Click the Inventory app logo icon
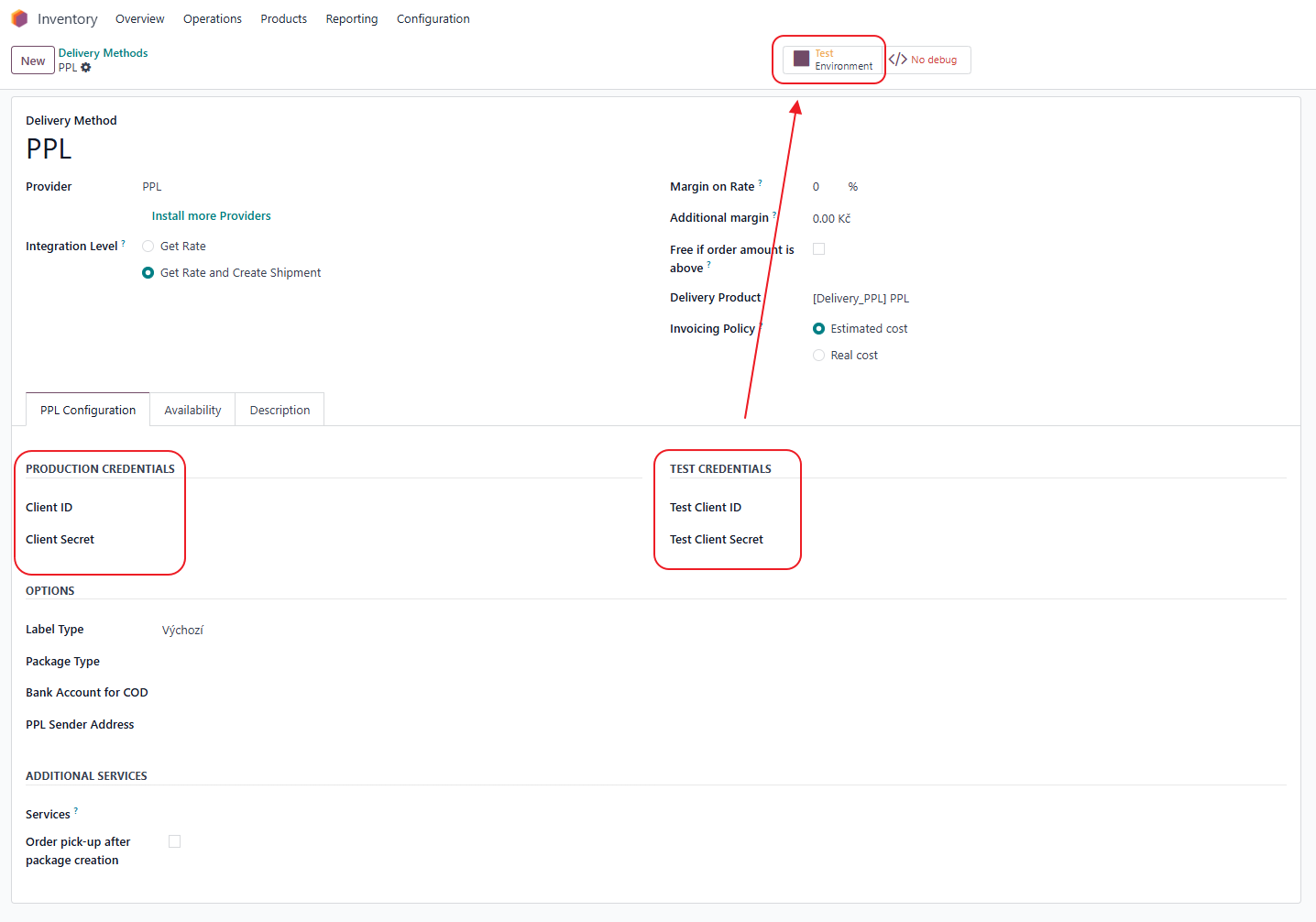 pyautogui.click(x=19, y=18)
